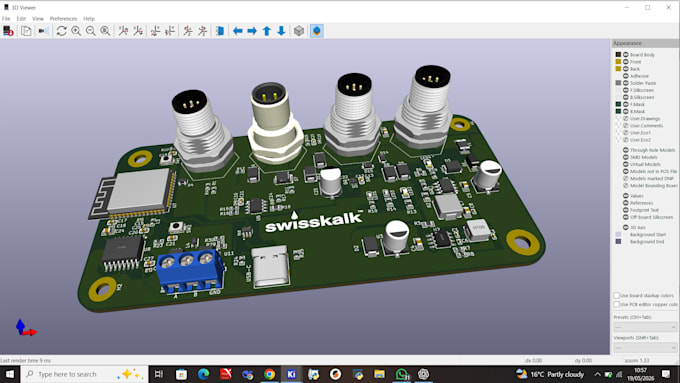The image size is (680, 383).
Task: Click the Off-board Silkscreen label
Action: 652,217
